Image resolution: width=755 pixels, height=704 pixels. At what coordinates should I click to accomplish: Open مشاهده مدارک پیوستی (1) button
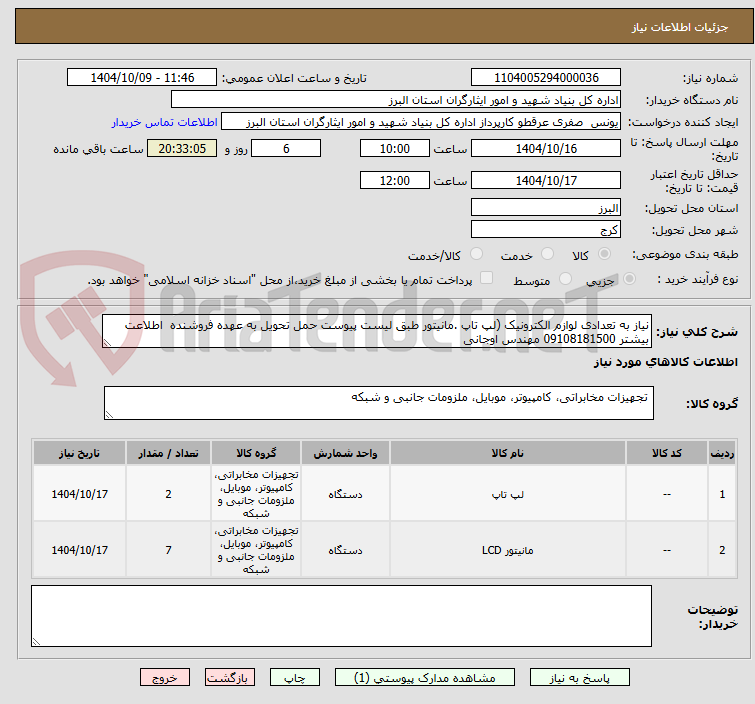(x=425, y=678)
